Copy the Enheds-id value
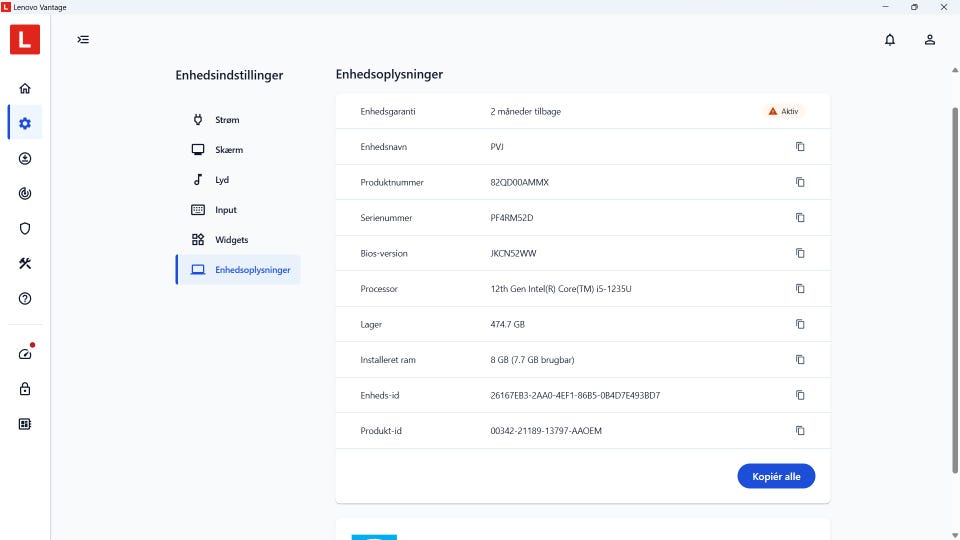The image size is (960, 540). pyautogui.click(x=800, y=395)
